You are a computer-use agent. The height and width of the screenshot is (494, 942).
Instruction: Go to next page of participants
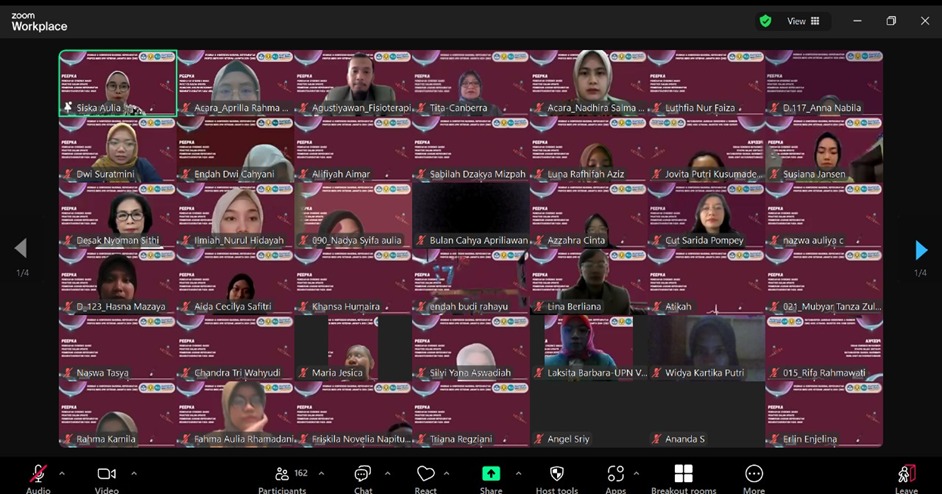pyautogui.click(x=921, y=250)
